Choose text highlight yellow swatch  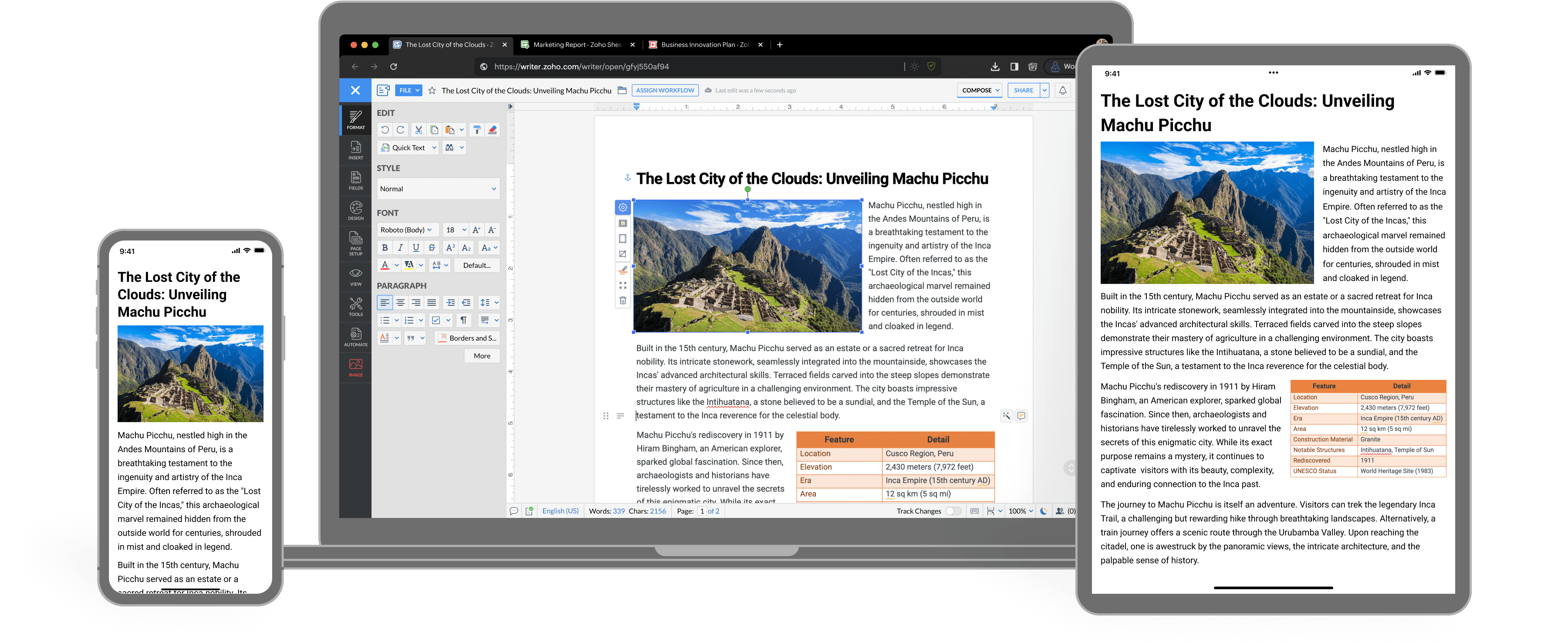409,265
